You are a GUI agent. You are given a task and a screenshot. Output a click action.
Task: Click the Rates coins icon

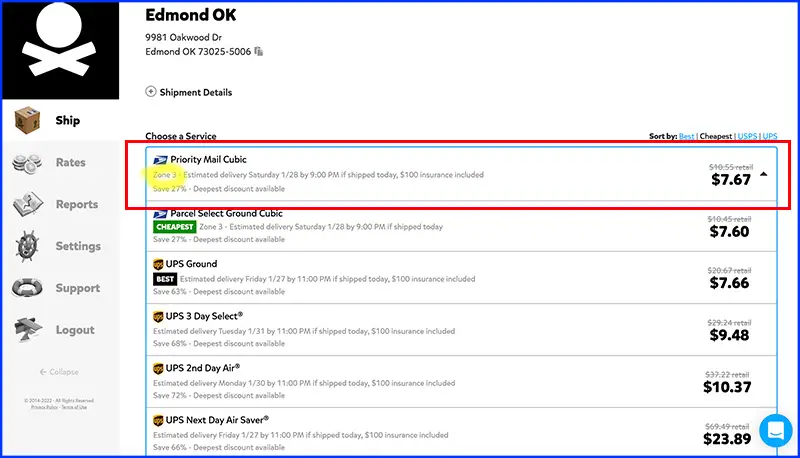[x=27, y=163]
